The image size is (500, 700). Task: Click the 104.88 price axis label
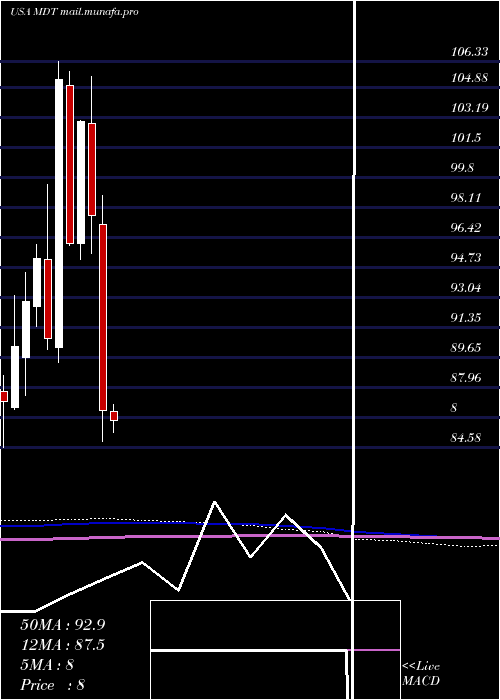click(470, 78)
